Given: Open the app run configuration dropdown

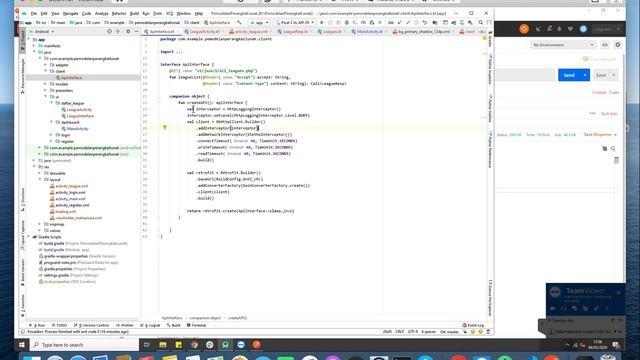Looking at the screenshot, I should click(259, 23).
